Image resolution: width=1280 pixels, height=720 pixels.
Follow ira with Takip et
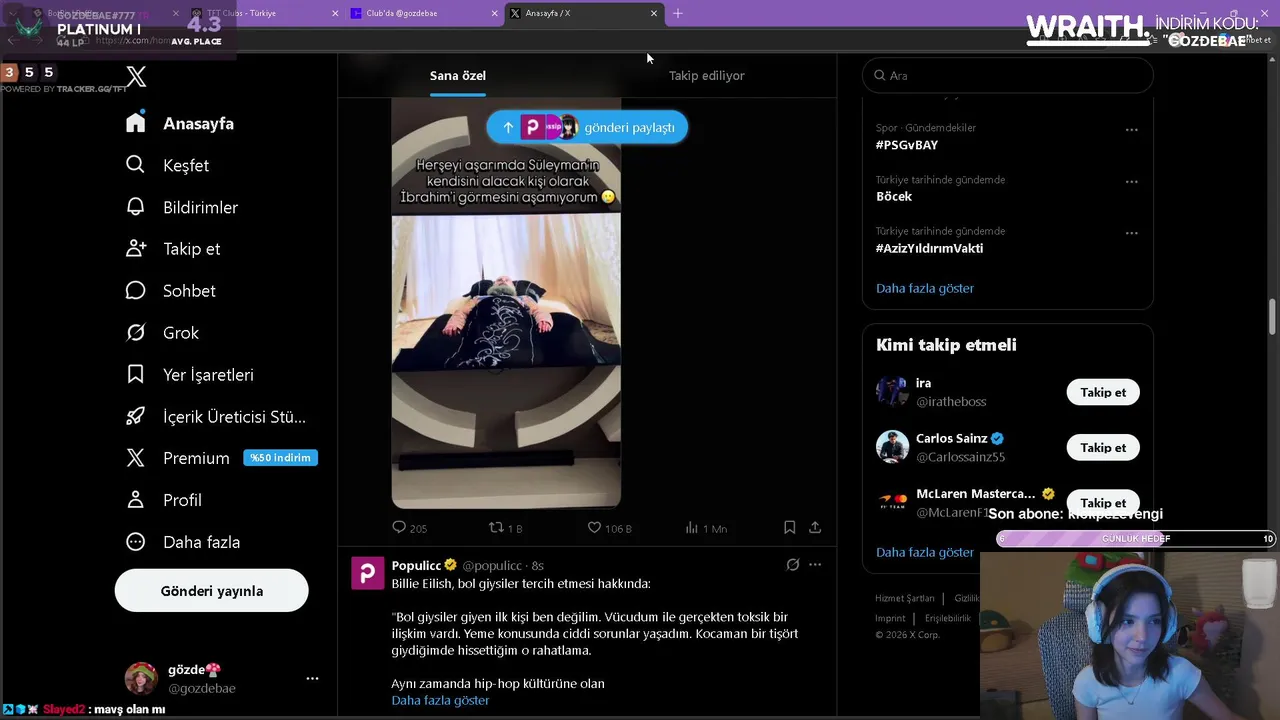tap(1103, 392)
